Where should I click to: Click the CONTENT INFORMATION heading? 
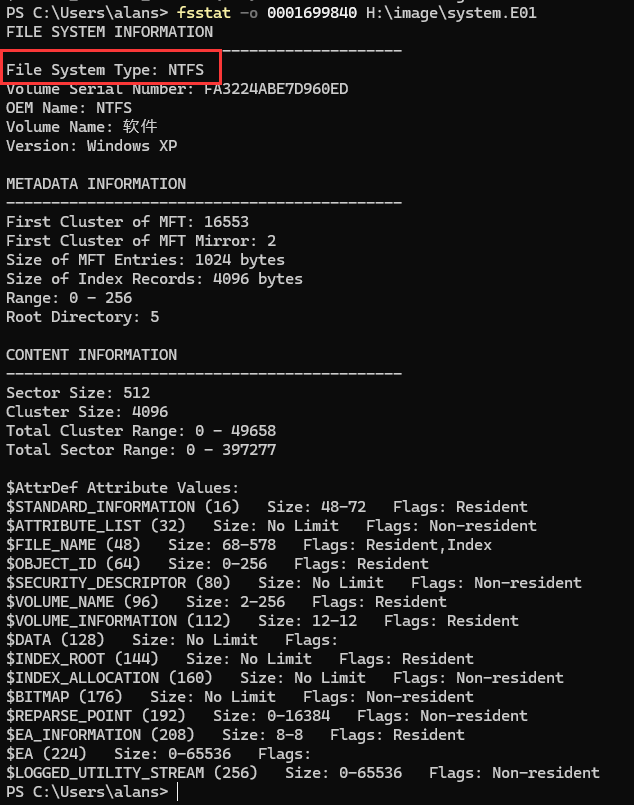coord(91,355)
